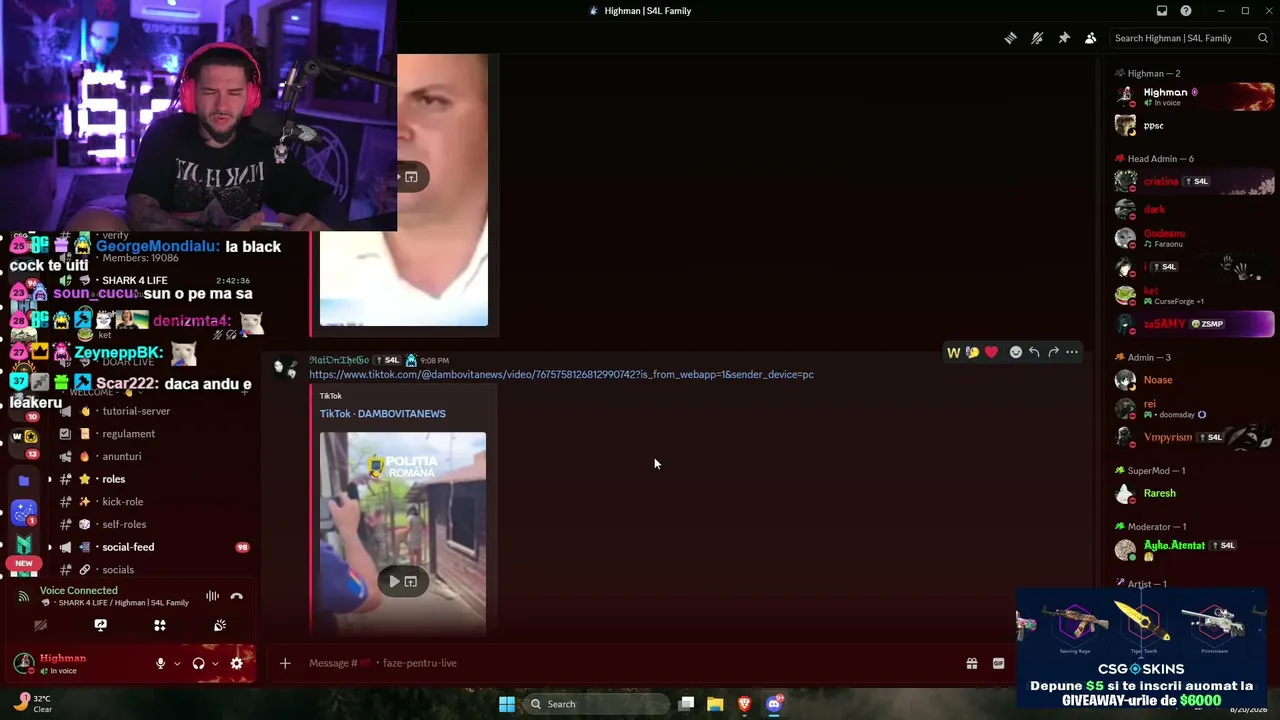Open headphone output options chevron
Screen dimensions: 1280x720
(215, 663)
